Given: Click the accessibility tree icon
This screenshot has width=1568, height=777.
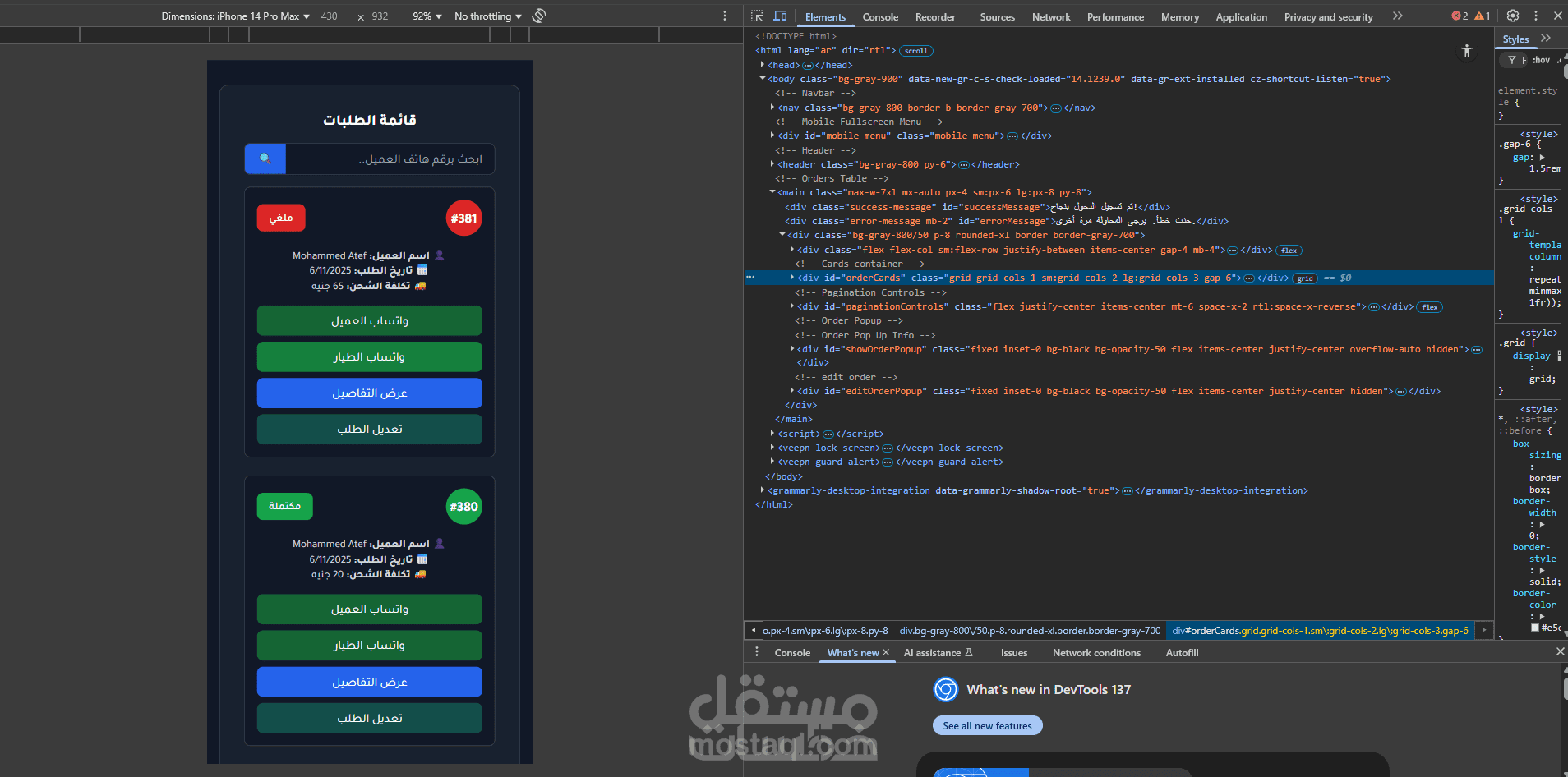Looking at the screenshot, I should (1467, 52).
